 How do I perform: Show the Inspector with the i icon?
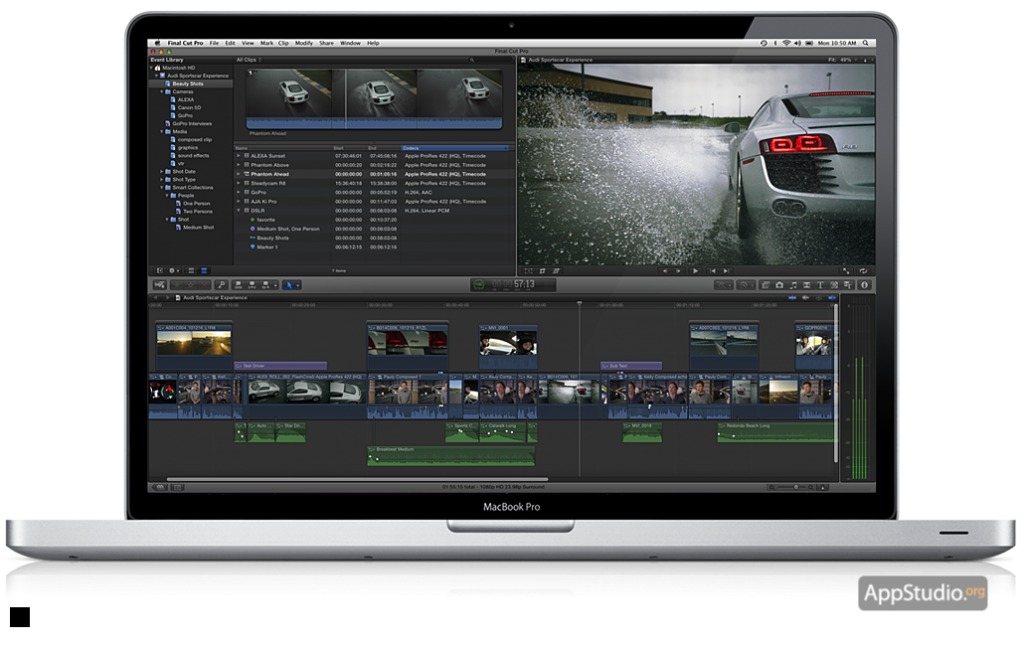click(x=865, y=285)
